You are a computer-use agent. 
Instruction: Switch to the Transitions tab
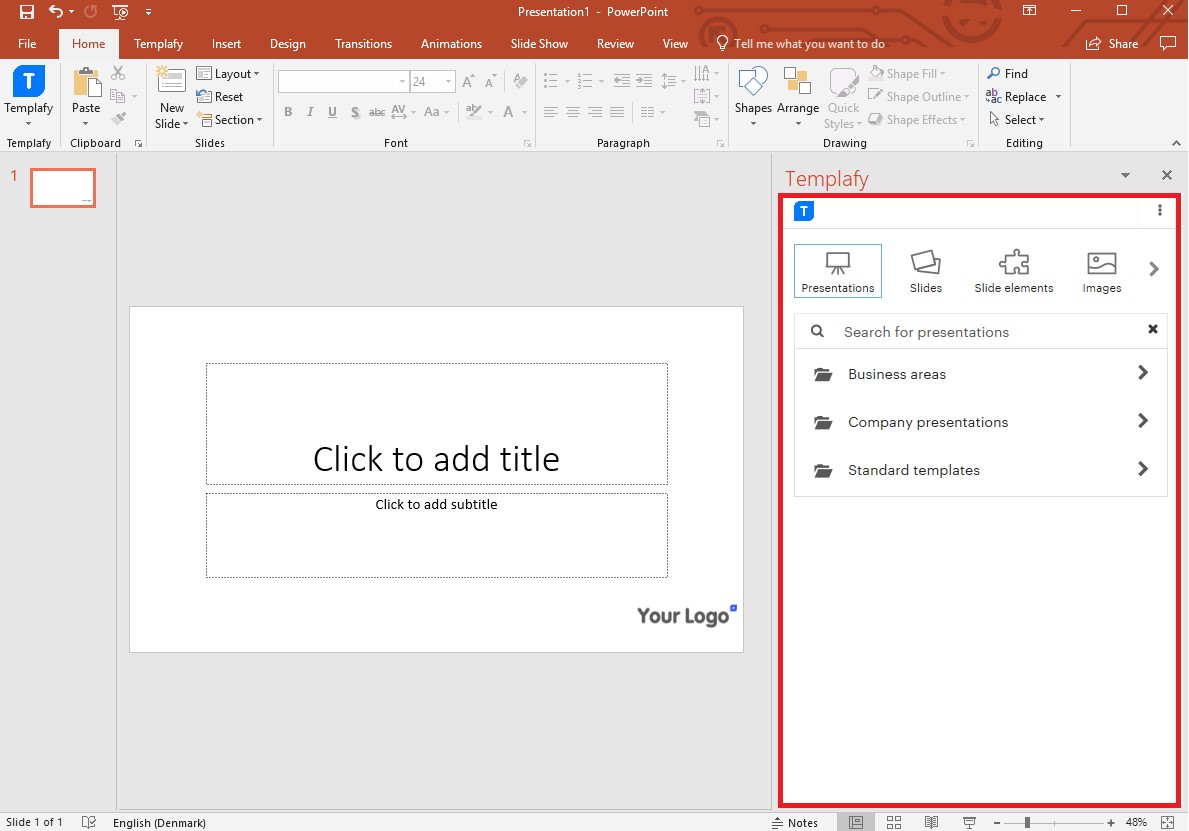[x=363, y=43]
